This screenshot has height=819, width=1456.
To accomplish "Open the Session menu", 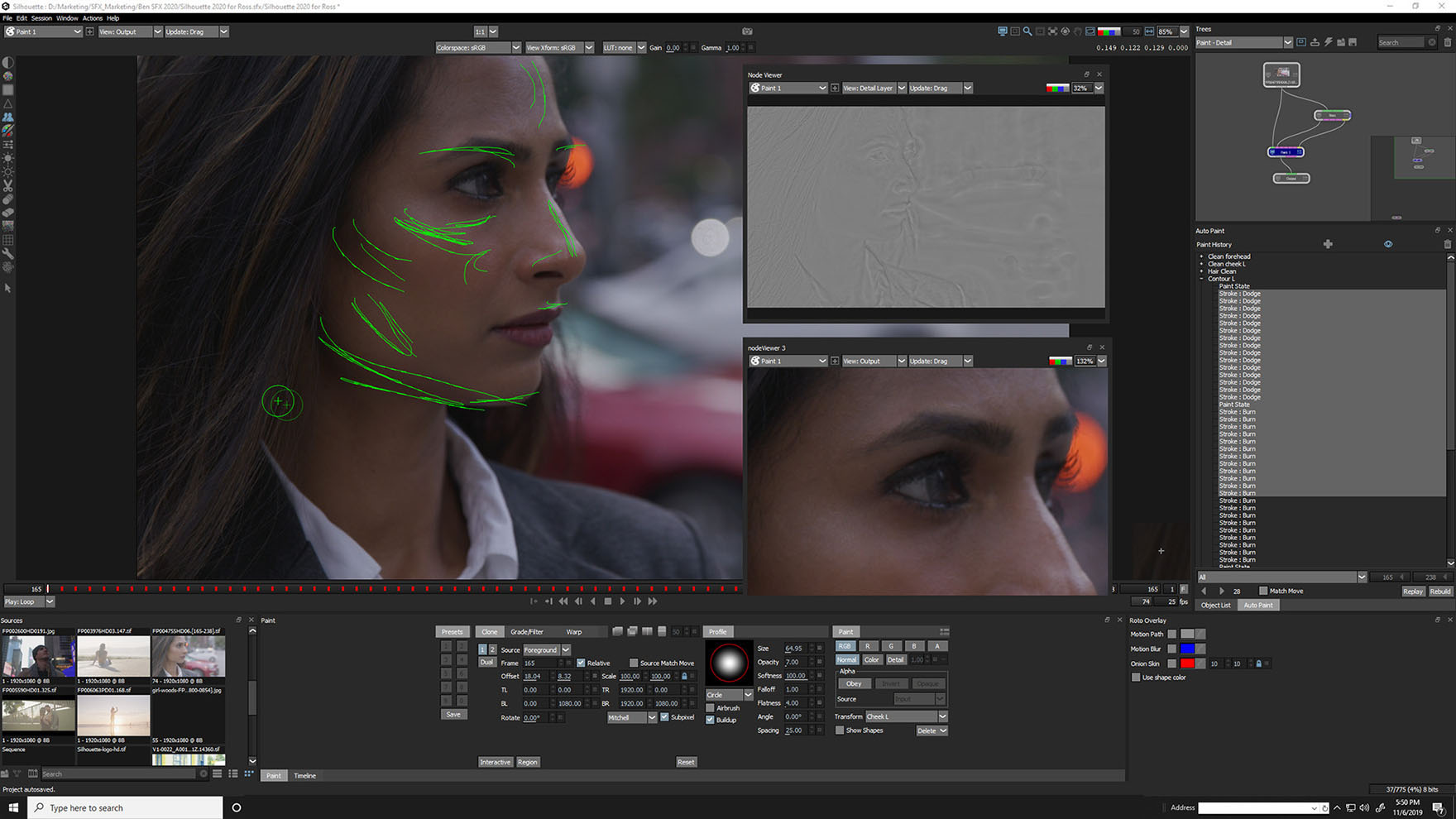I will tap(41, 18).
